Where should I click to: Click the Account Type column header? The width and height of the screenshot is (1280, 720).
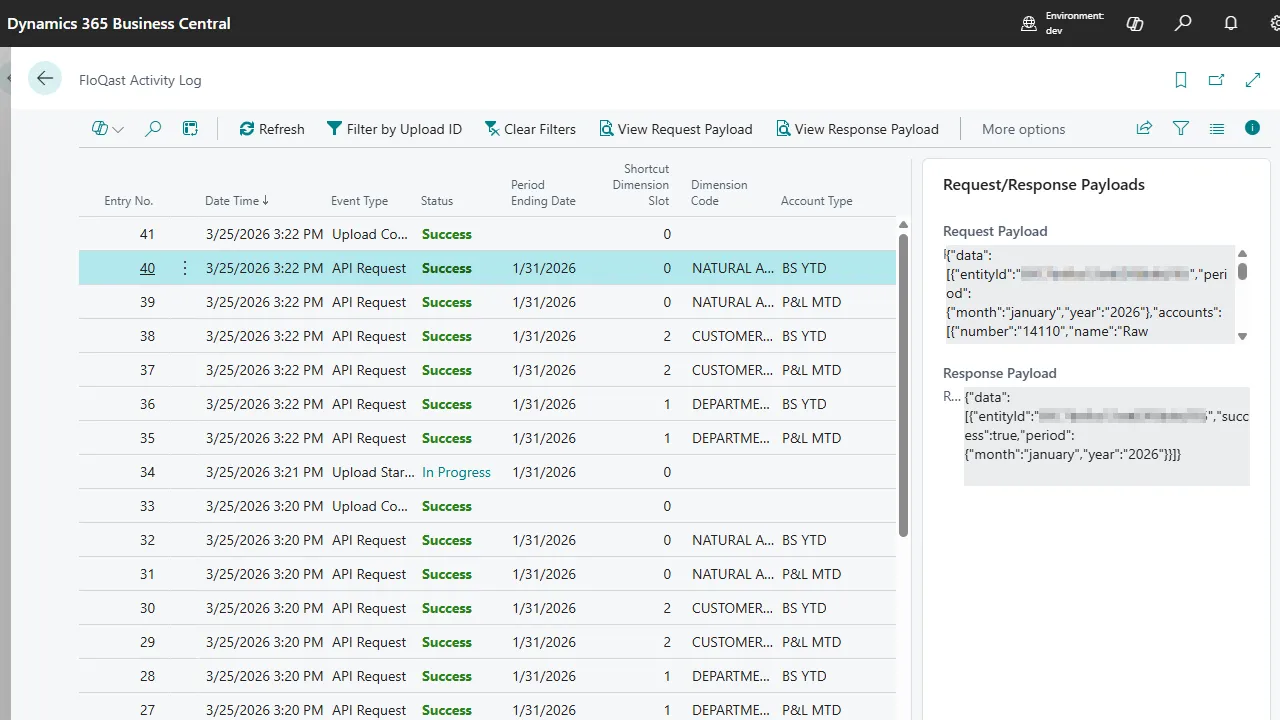click(x=817, y=201)
